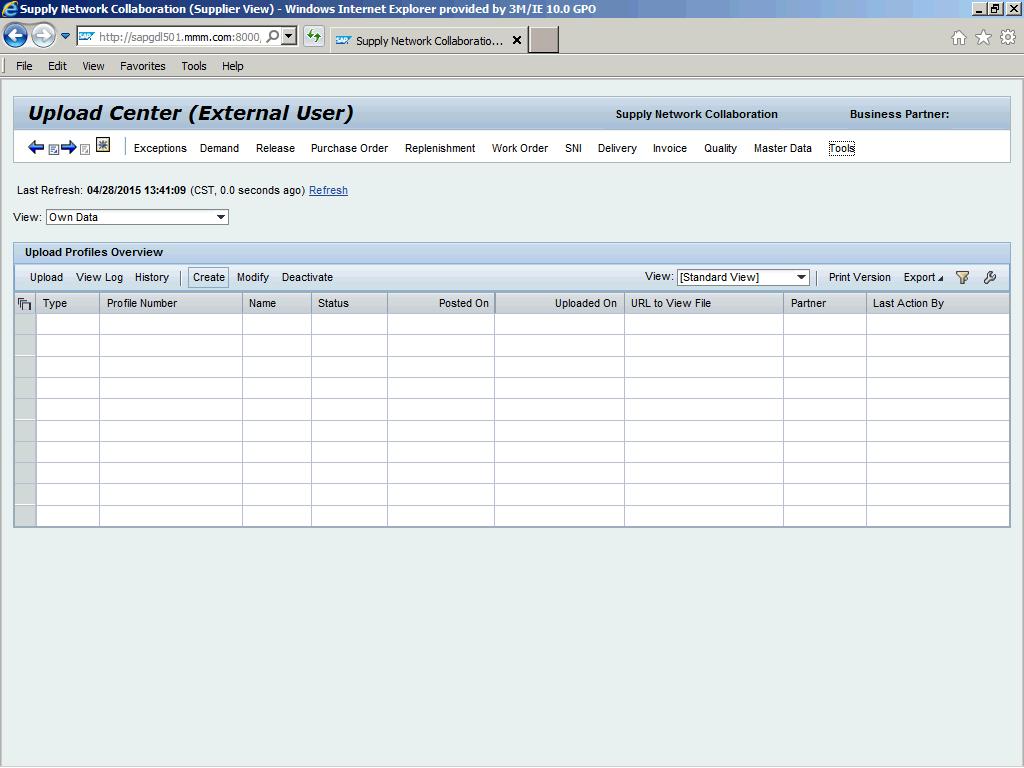1024x768 pixels.
Task: Open the Standard View dropdown
Action: (743, 278)
